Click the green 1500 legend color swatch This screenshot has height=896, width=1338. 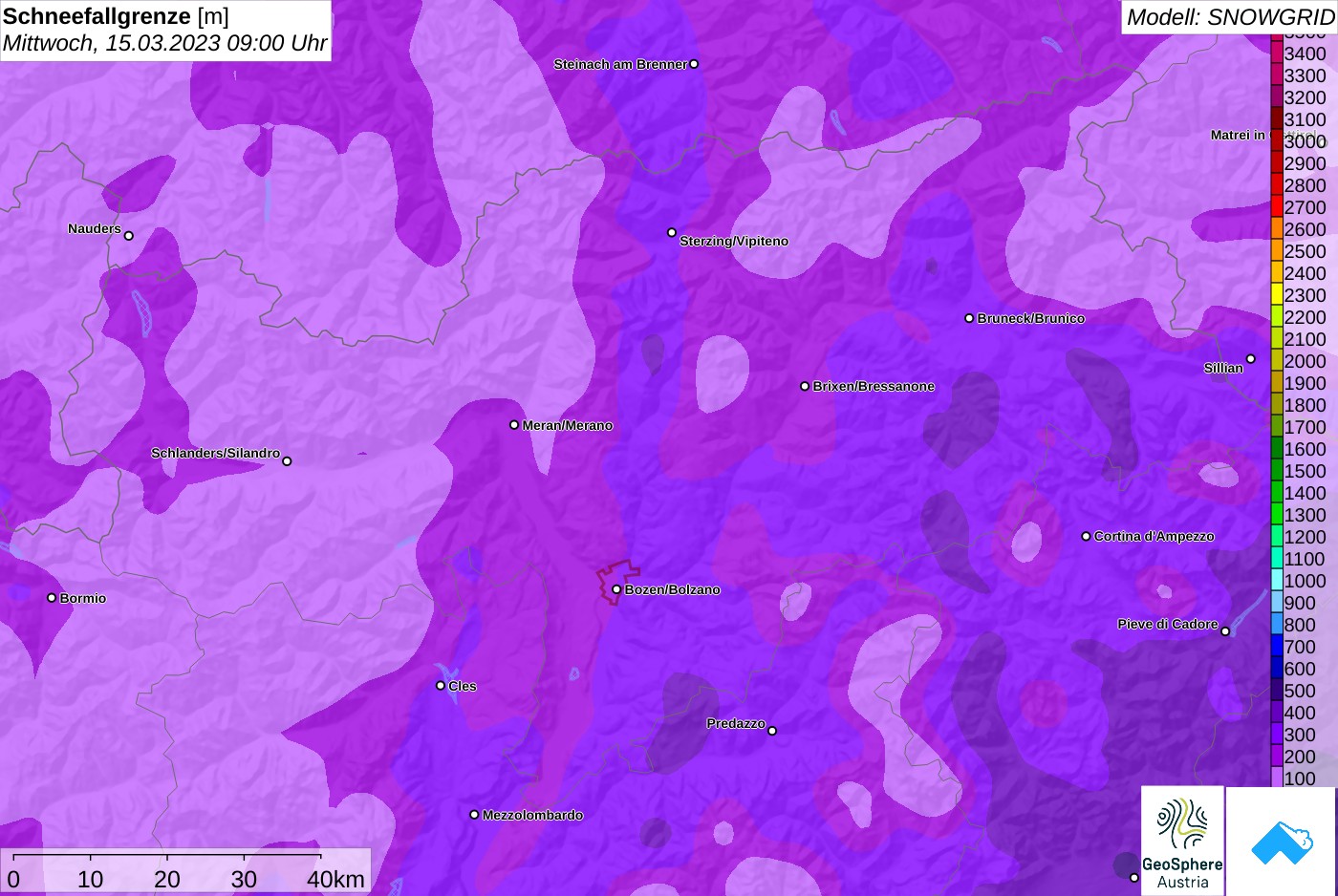(1277, 470)
